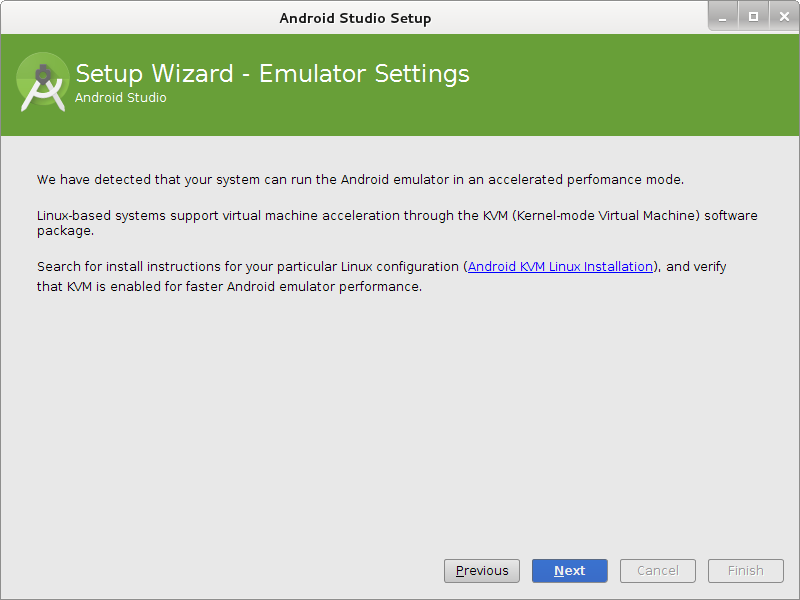800x600 pixels.
Task: Maximize the Android Studio Setup window
Action: [x=753, y=16]
